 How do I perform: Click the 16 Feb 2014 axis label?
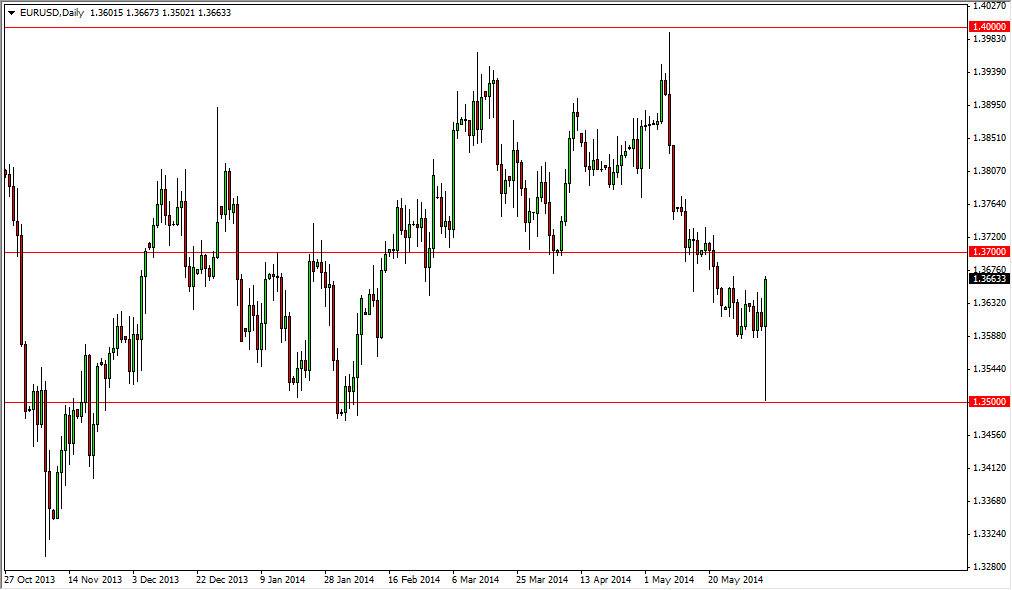tap(413, 578)
